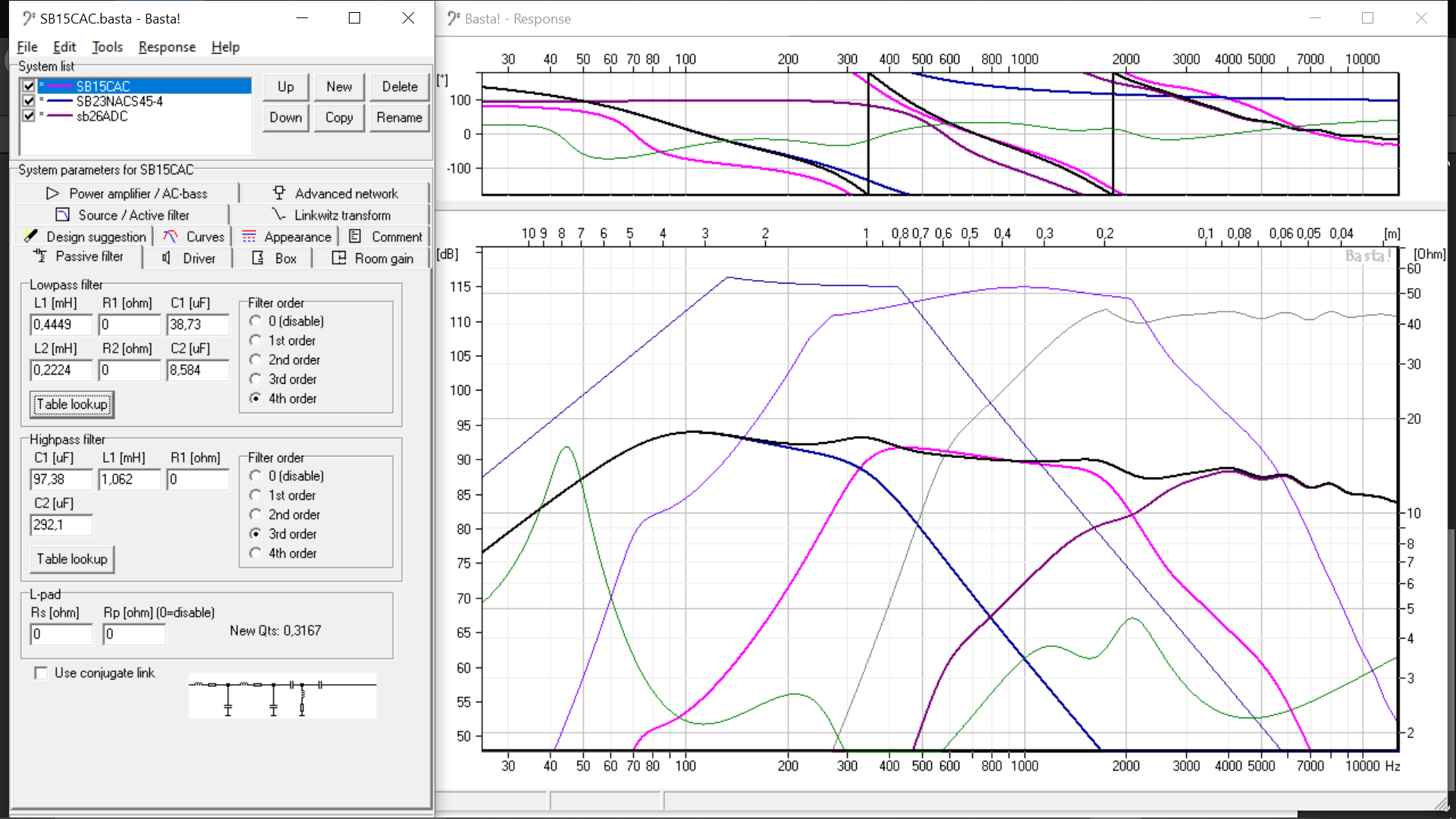
Task: Open the Appearance tab
Action: click(286, 237)
